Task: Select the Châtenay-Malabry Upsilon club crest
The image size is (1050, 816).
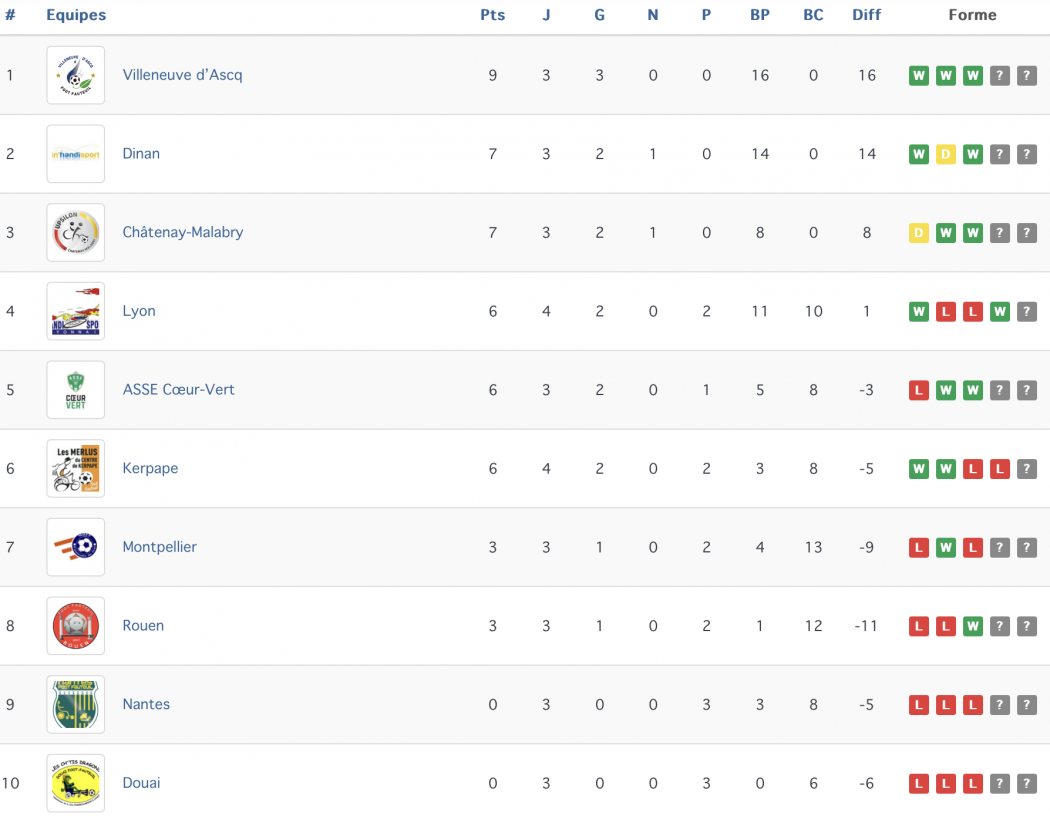Action: [76, 232]
